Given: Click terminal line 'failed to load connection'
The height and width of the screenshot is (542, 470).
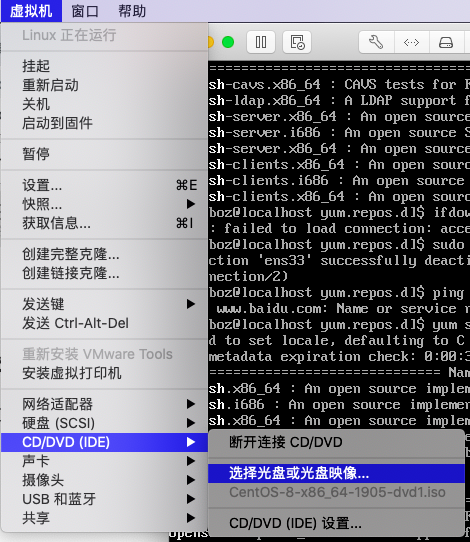Looking at the screenshot, I should pos(339,228).
